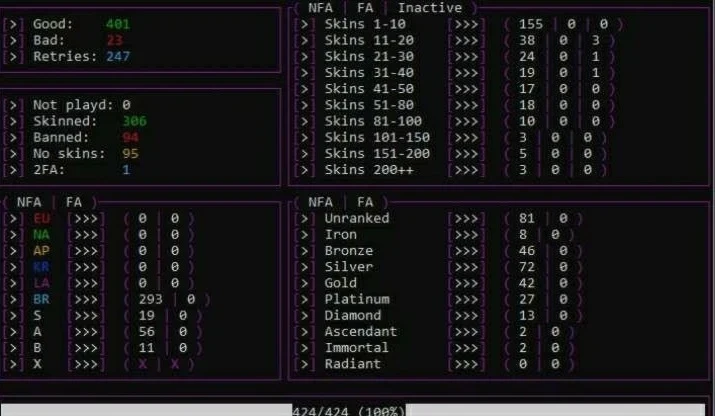This screenshot has height=416, width=715.
Task: Click the [>] marker beside Good
Action: [15, 24]
